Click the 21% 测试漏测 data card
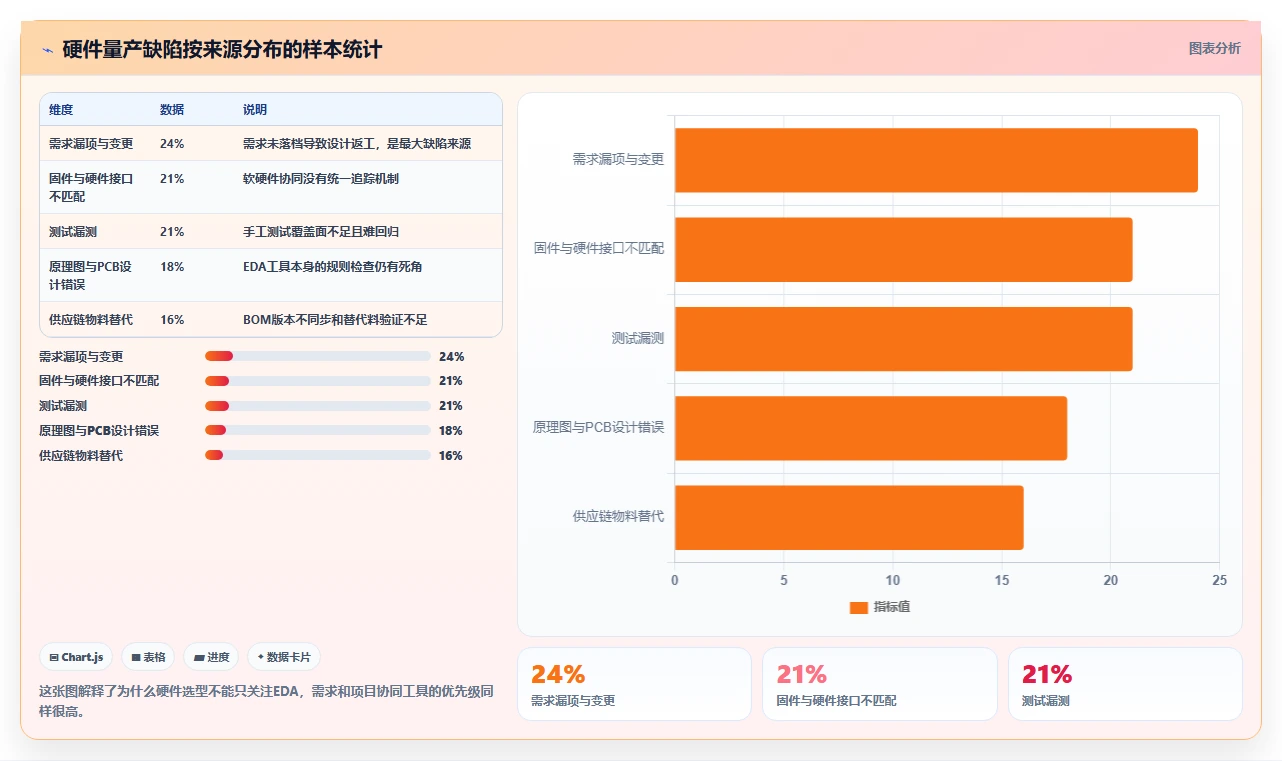Image resolution: width=1282 pixels, height=761 pixels. click(1125, 684)
